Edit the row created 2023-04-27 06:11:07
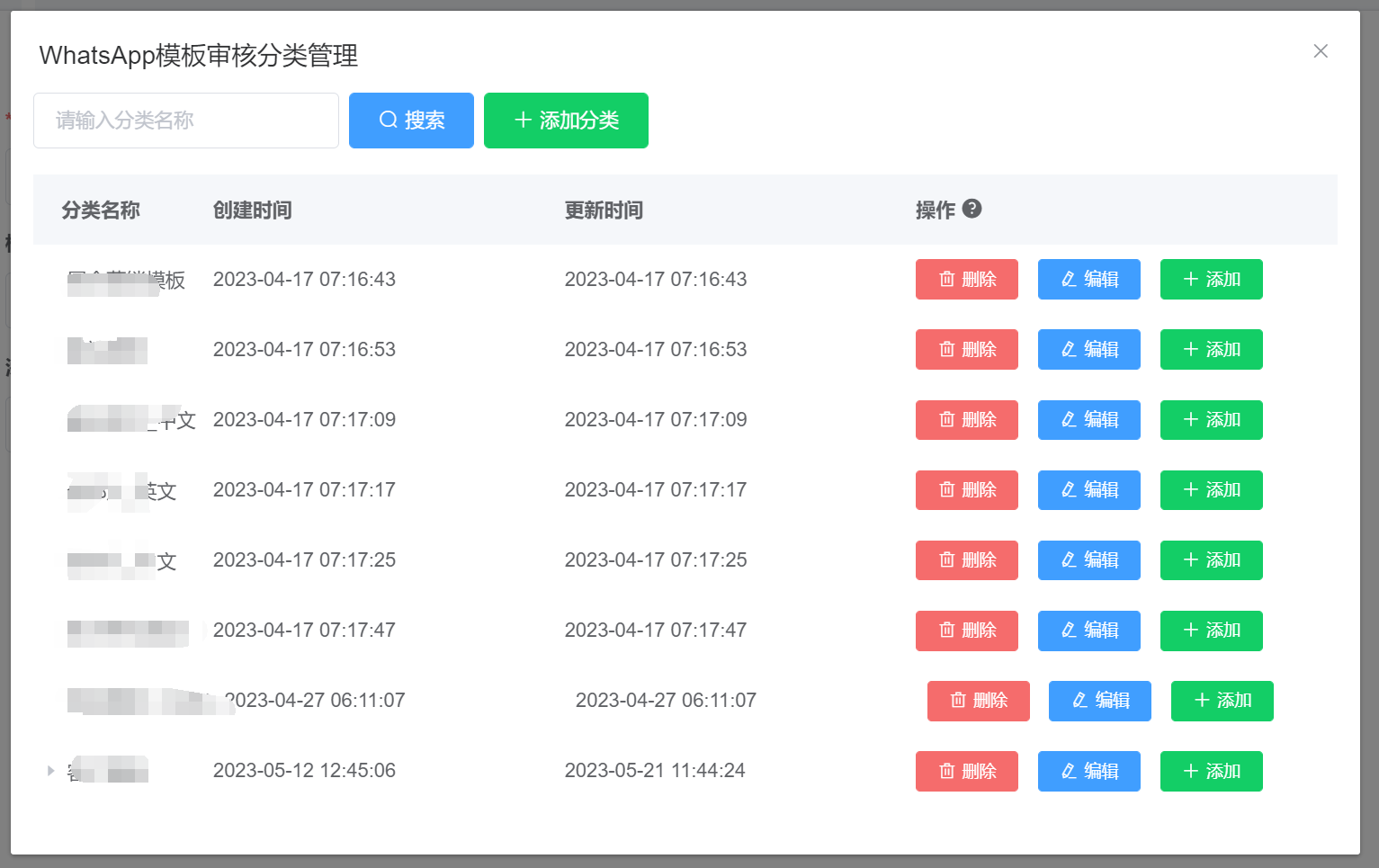1379x868 pixels. tap(1100, 701)
